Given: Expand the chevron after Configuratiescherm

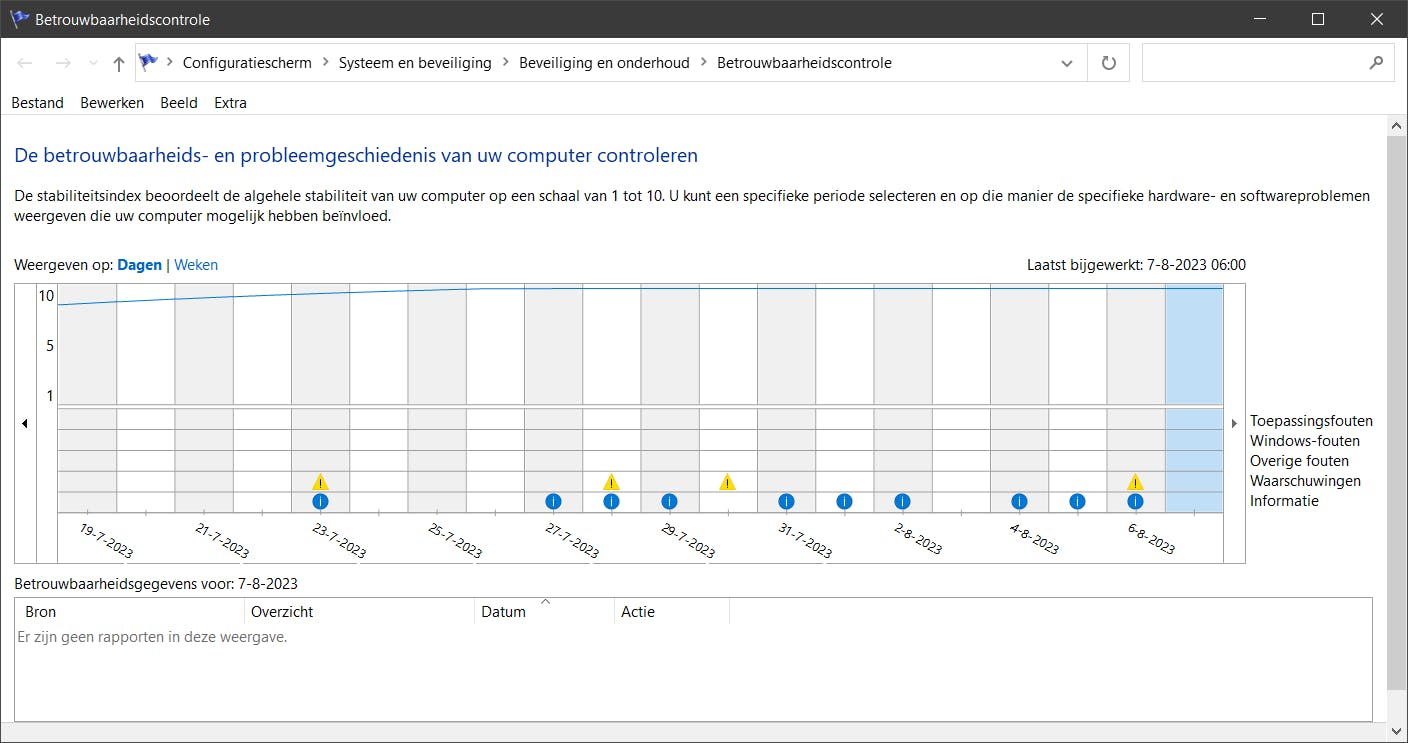Looking at the screenshot, I should coord(326,63).
